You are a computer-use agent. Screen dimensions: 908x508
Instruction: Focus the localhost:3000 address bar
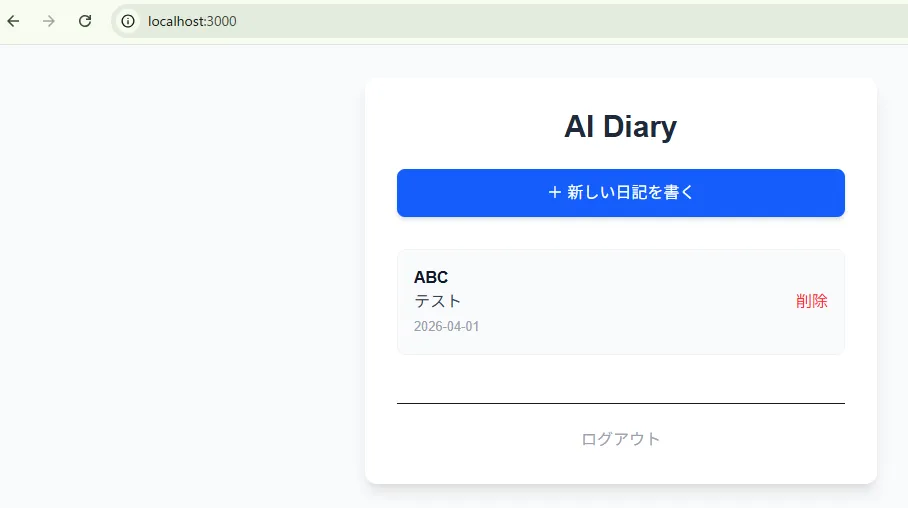pyautogui.click(x=192, y=21)
